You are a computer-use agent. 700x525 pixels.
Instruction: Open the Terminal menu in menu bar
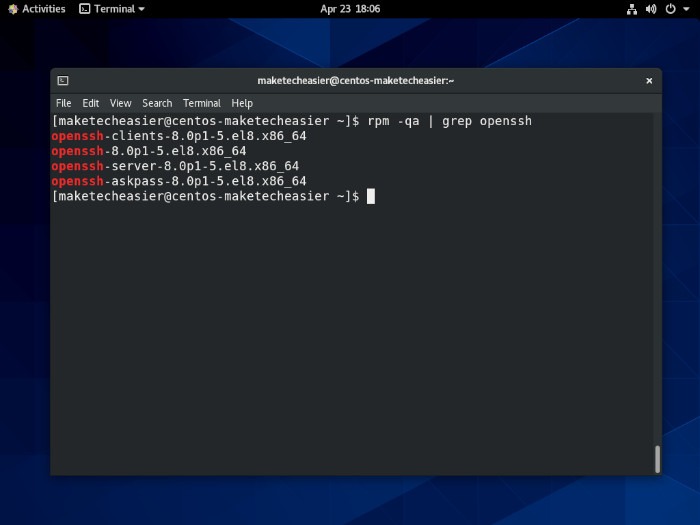pos(202,103)
